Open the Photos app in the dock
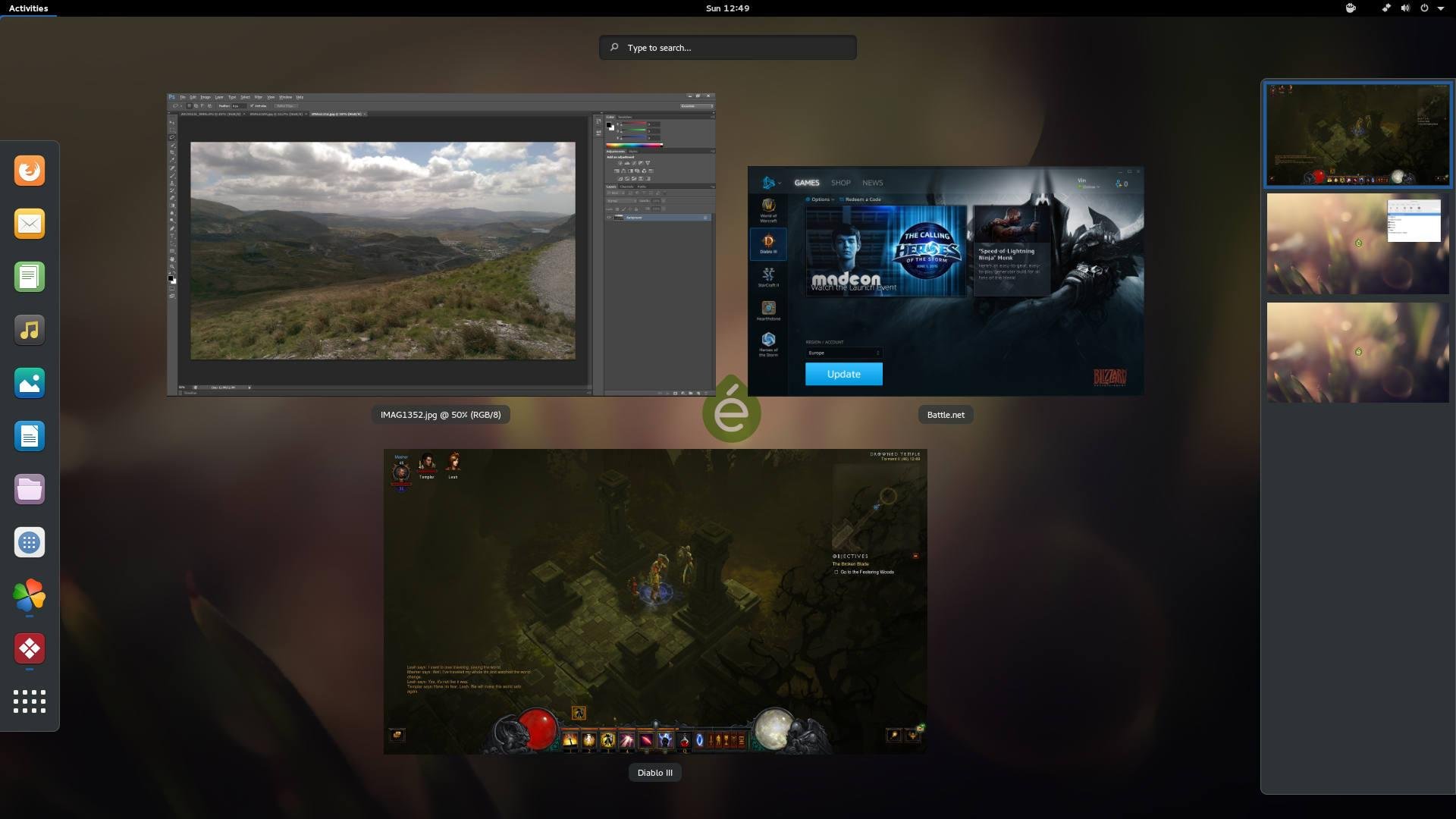Image resolution: width=1456 pixels, height=819 pixels. point(30,383)
